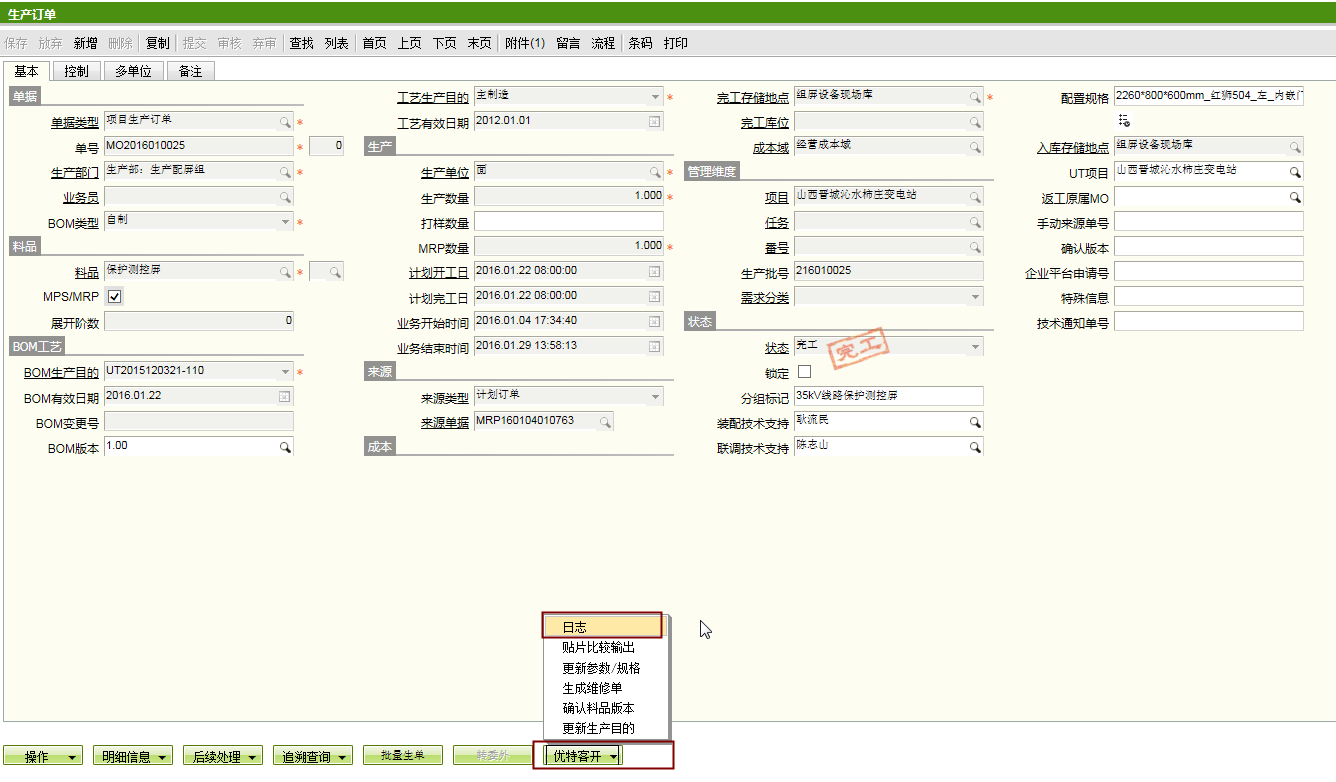1336x782 pixels.
Task: Click the 打样数量 input field
Action: coord(568,222)
